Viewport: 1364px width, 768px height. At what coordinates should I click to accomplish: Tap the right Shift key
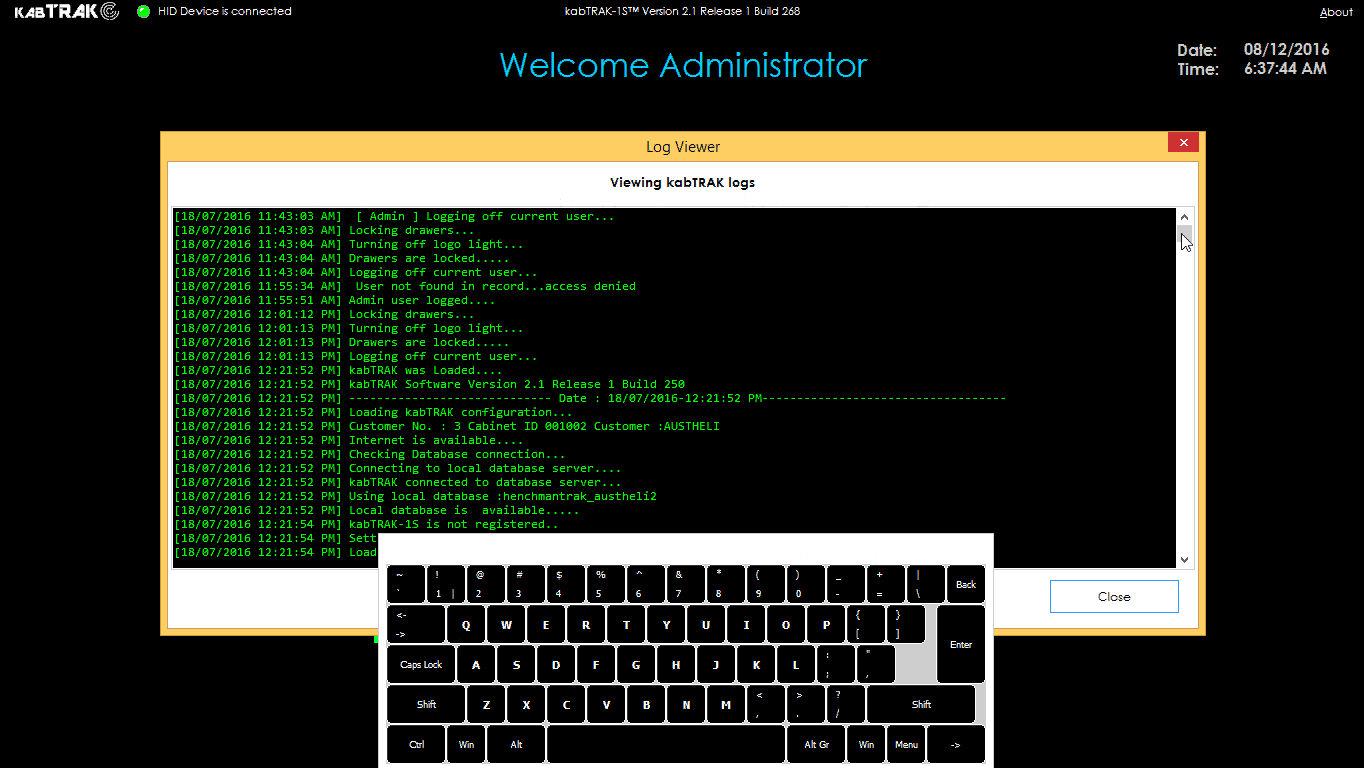[x=921, y=704]
